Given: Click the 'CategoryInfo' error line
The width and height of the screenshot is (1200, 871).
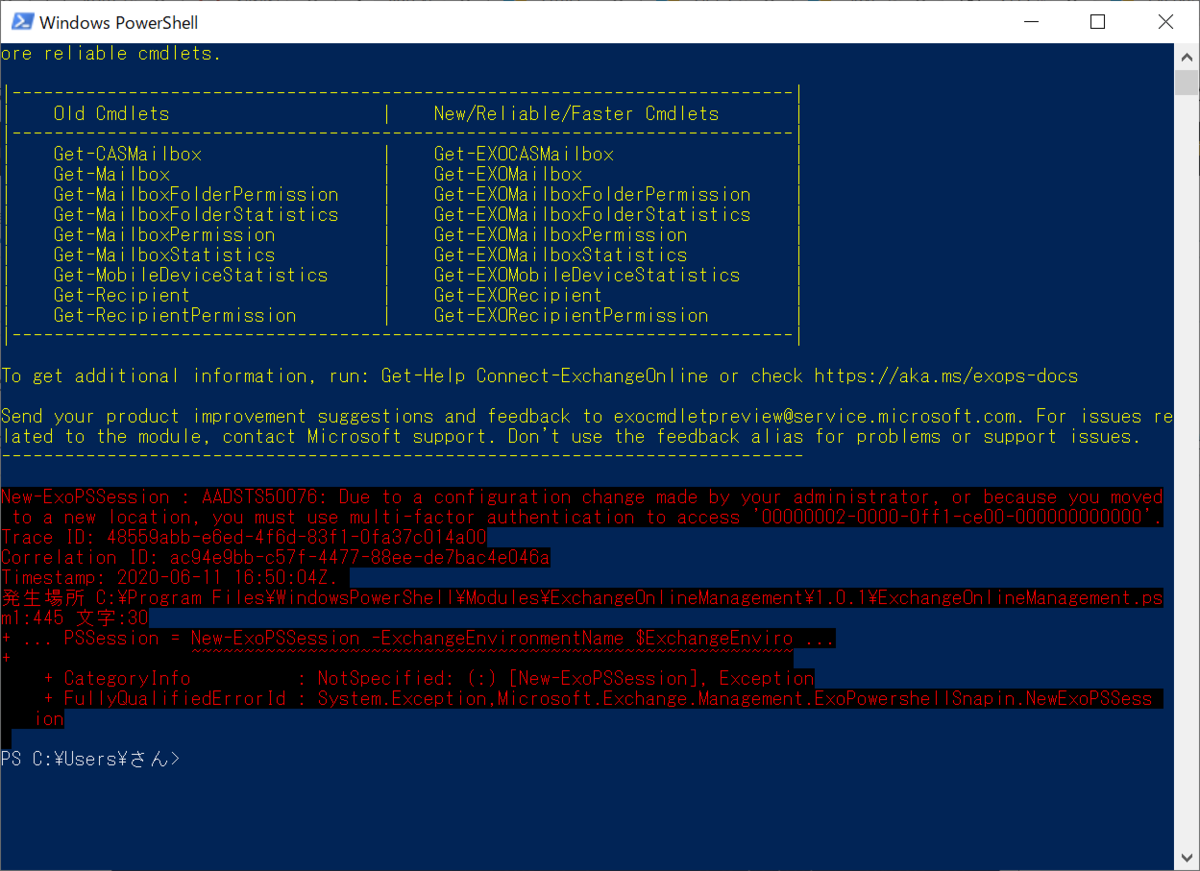Looking at the screenshot, I should click(x=429, y=678).
